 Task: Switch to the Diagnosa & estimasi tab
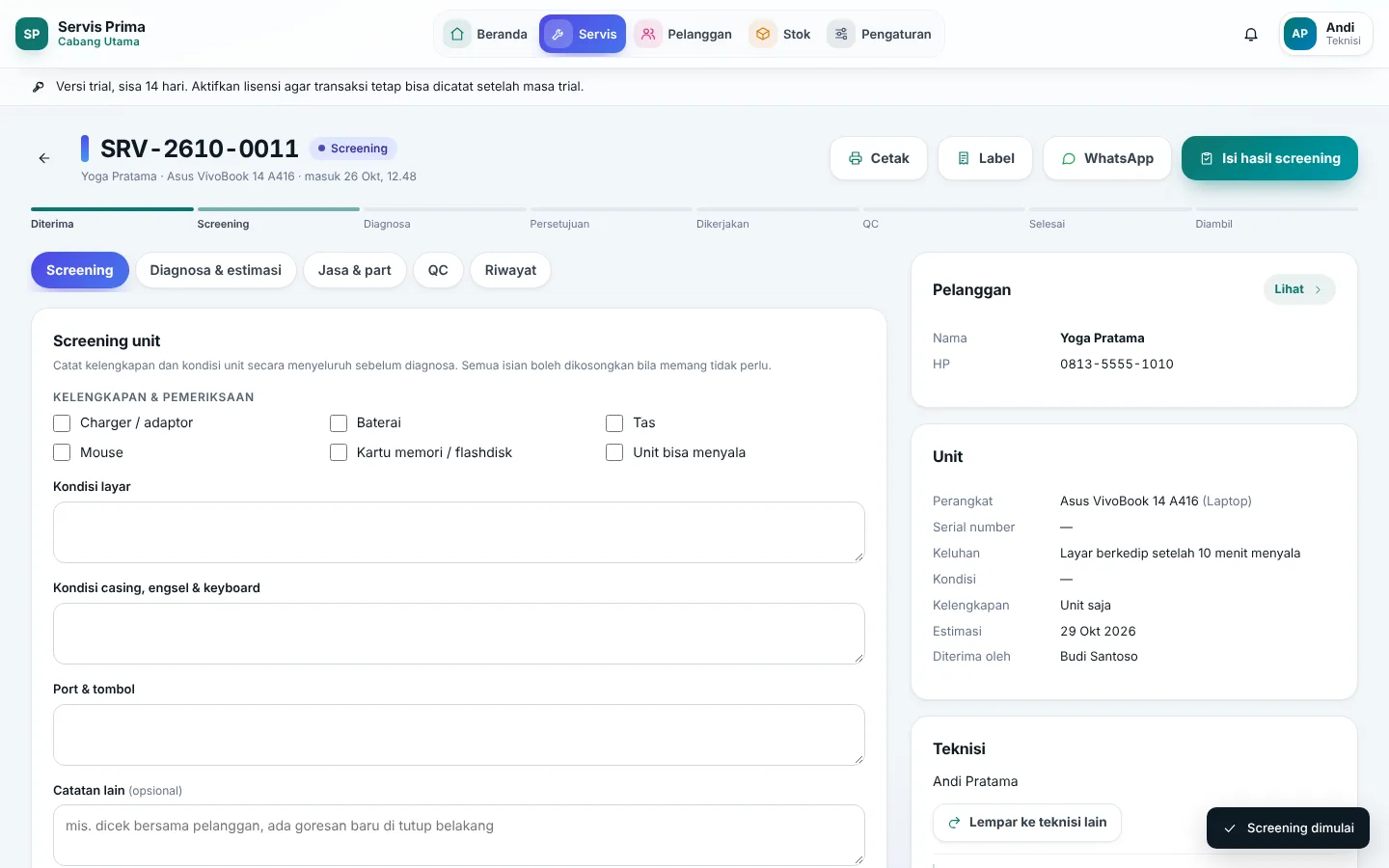pyautogui.click(x=216, y=270)
